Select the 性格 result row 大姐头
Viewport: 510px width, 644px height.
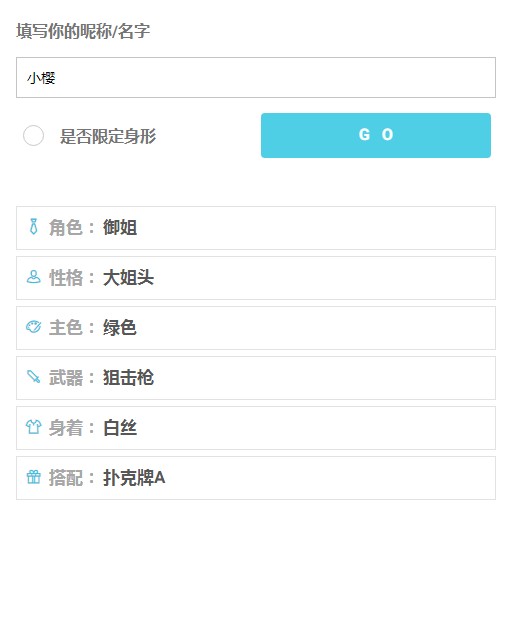pyautogui.click(x=256, y=278)
